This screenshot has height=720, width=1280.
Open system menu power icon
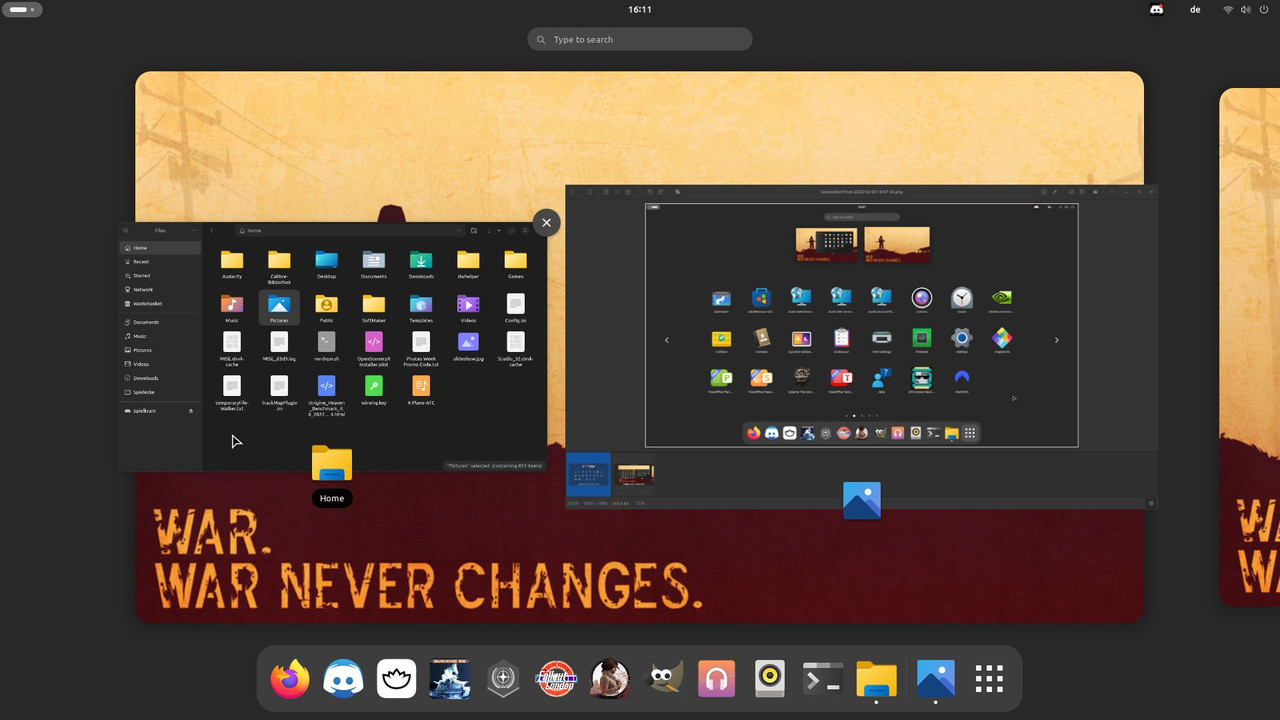click(x=1264, y=9)
